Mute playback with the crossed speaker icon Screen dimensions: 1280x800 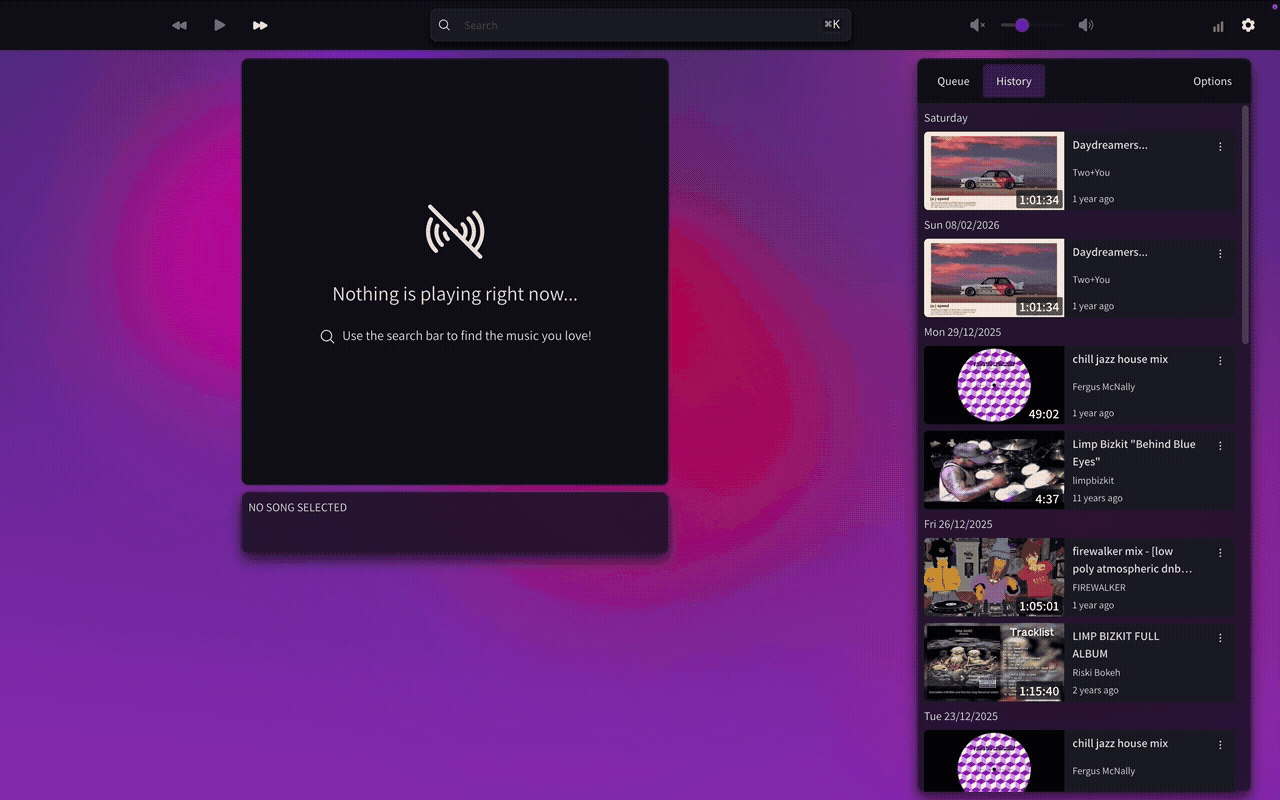pyautogui.click(x=975, y=25)
